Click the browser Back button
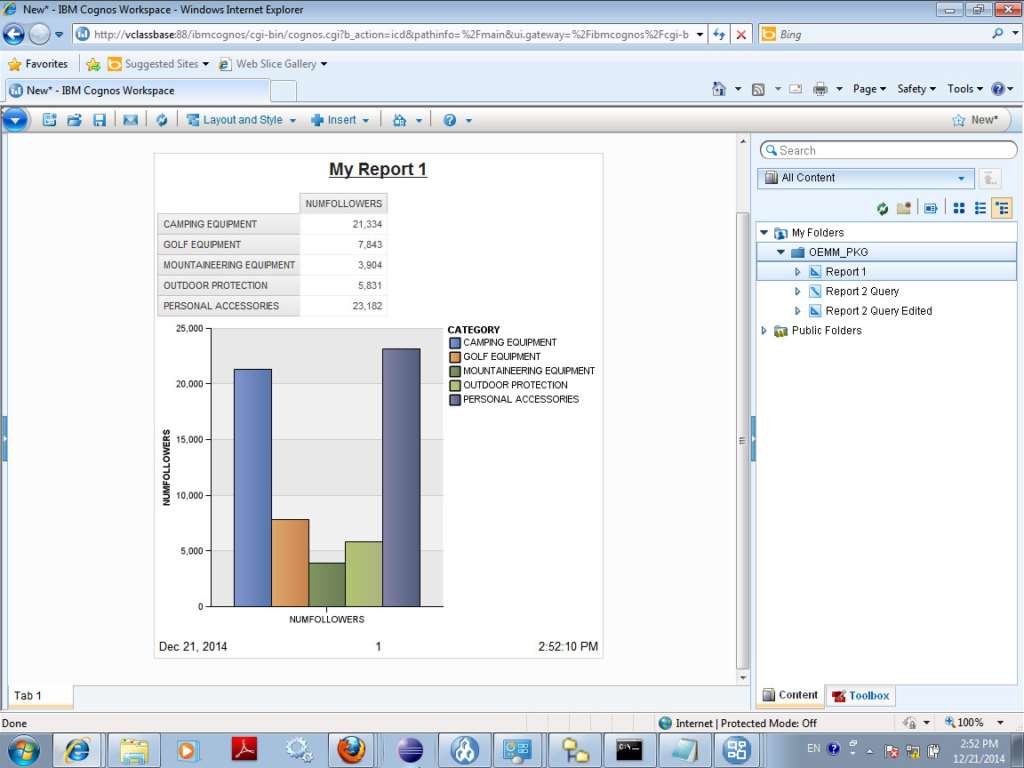This screenshot has width=1024, height=768. 14,34
